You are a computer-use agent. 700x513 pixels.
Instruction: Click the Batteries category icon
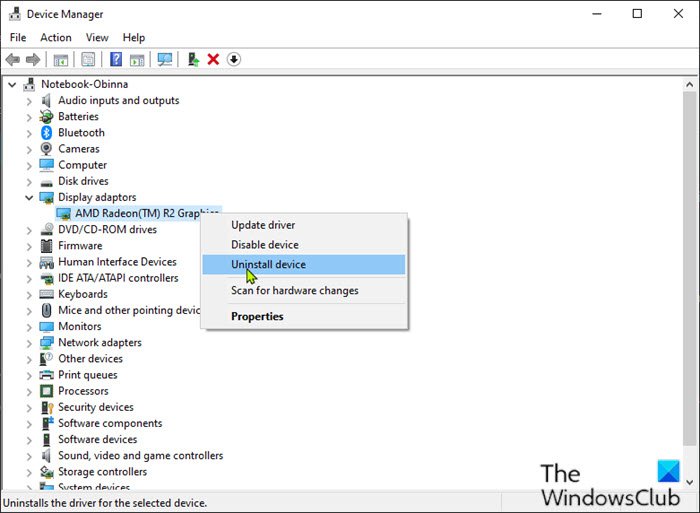click(x=46, y=117)
